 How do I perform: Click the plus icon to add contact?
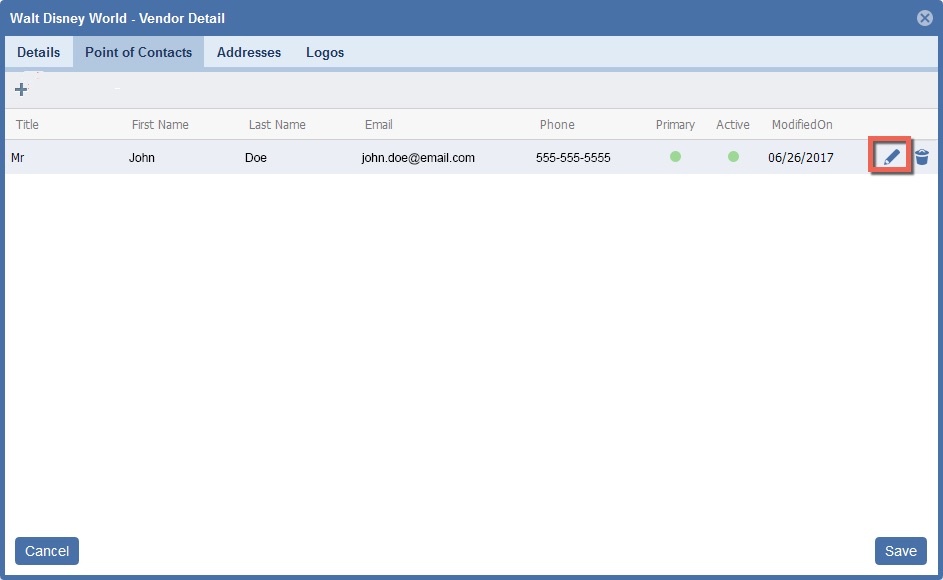coord(21,90)
